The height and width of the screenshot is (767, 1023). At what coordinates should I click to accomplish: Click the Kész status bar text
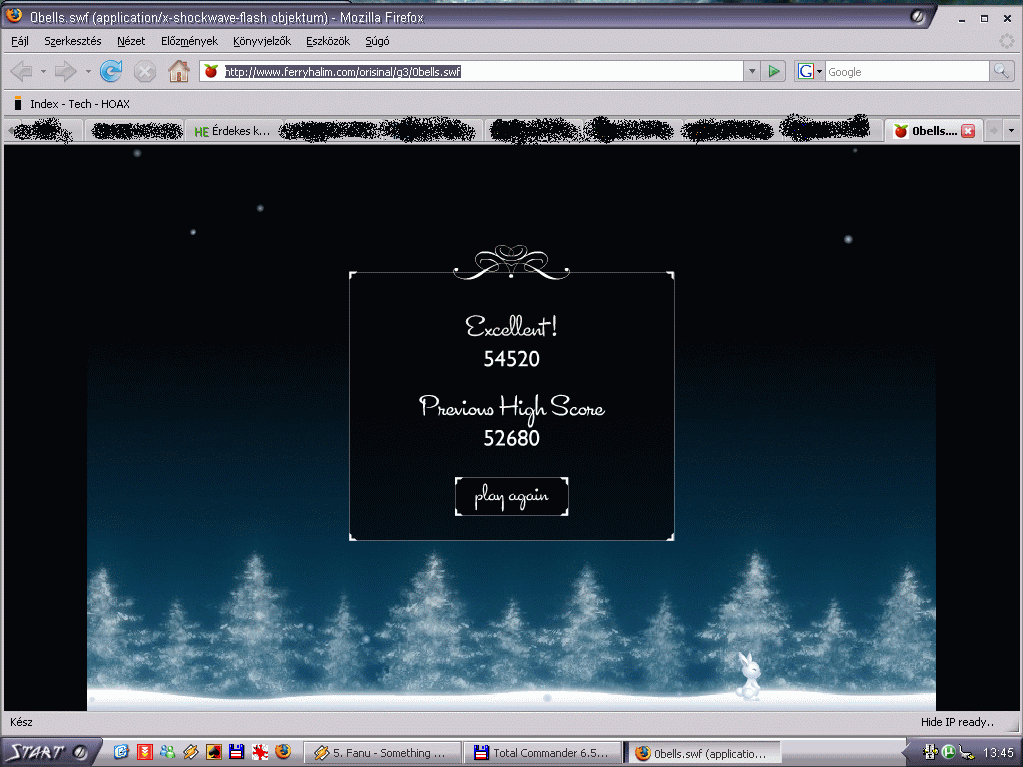point(22,722)
